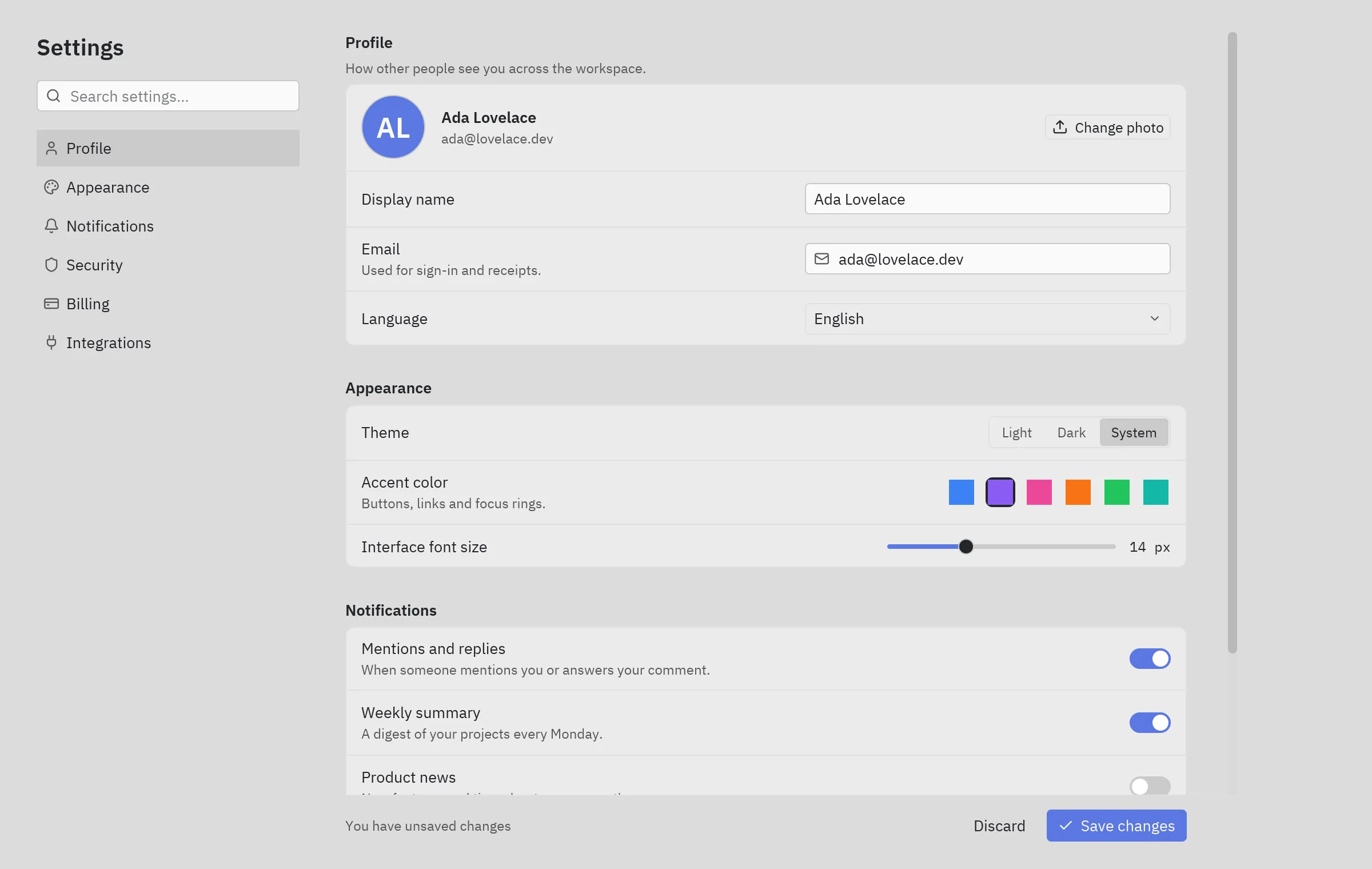The height and width of the screenshot is (869, 1372).
Task: Disable the Weekly summary toggle
Action: click(1150, 723)
